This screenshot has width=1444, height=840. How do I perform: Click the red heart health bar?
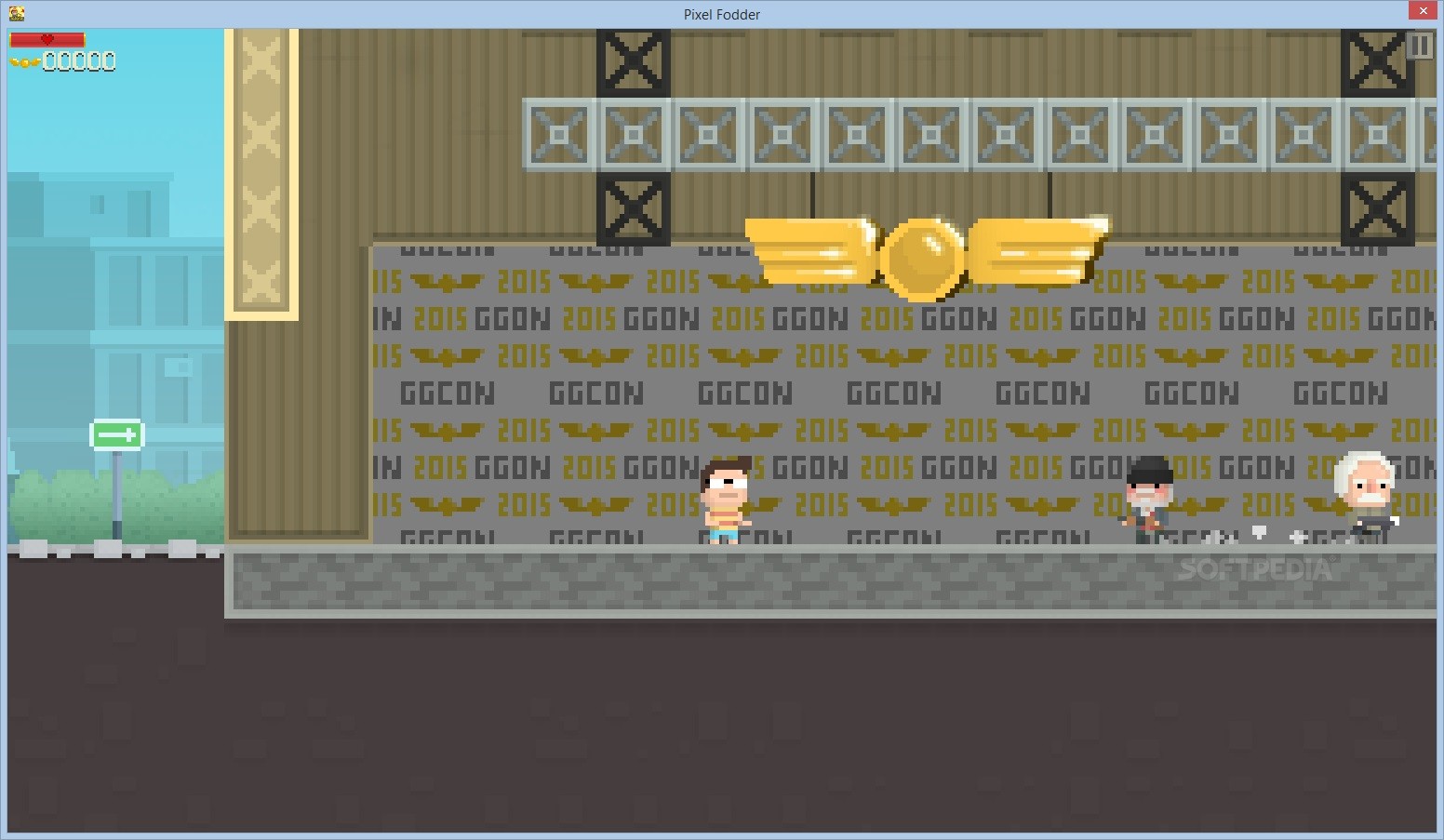(47, 40)
